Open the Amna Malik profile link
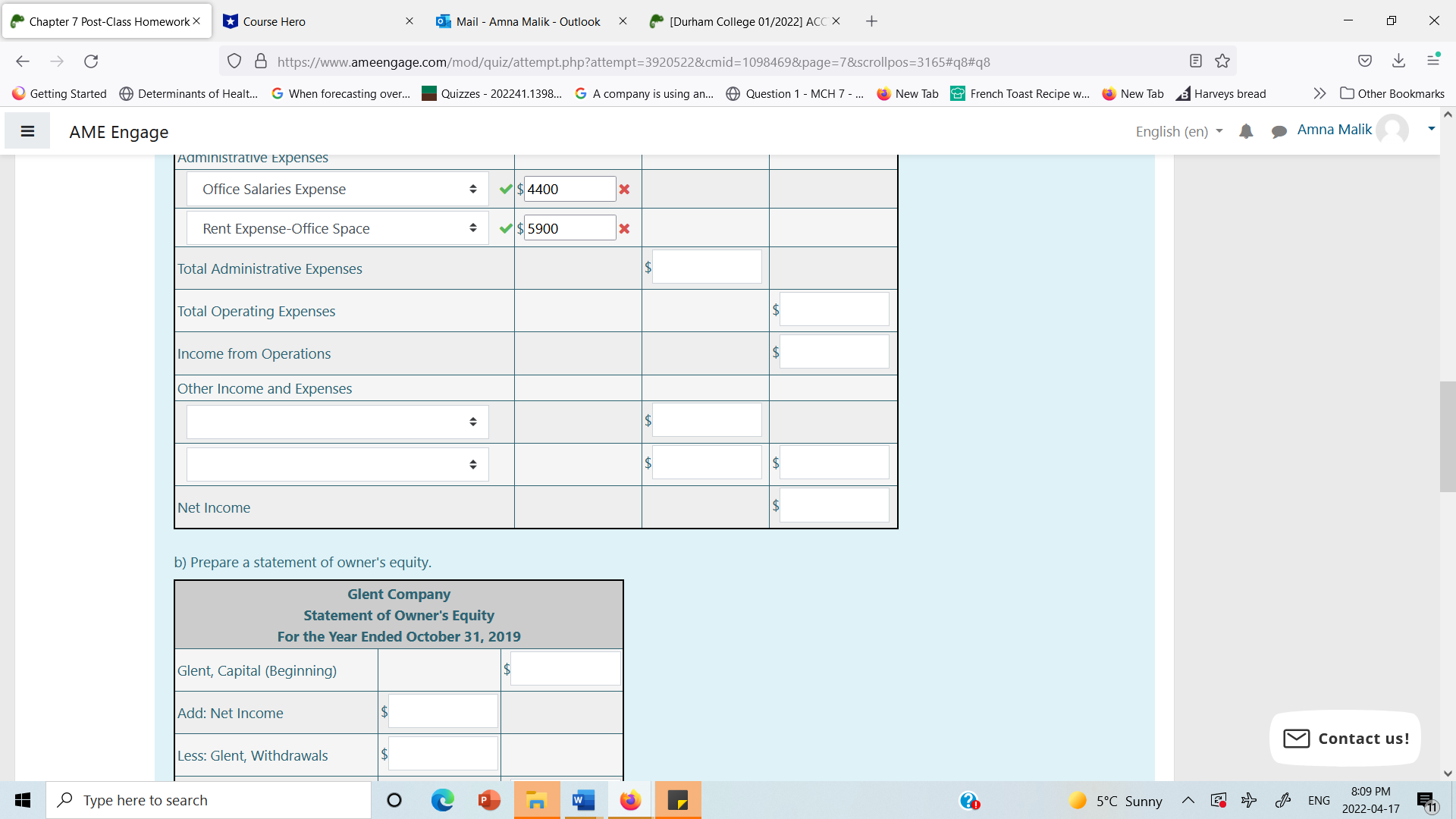 click(1334, 130)
